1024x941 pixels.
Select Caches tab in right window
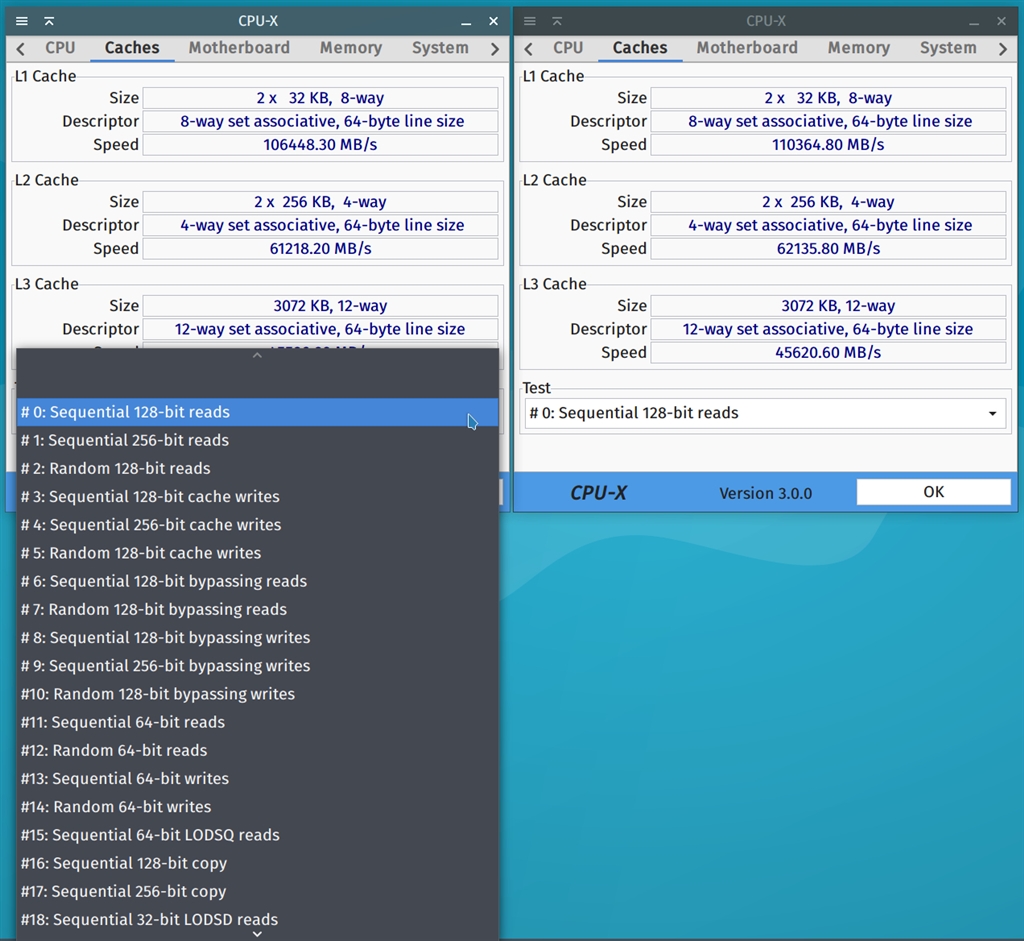click(640, 48)
